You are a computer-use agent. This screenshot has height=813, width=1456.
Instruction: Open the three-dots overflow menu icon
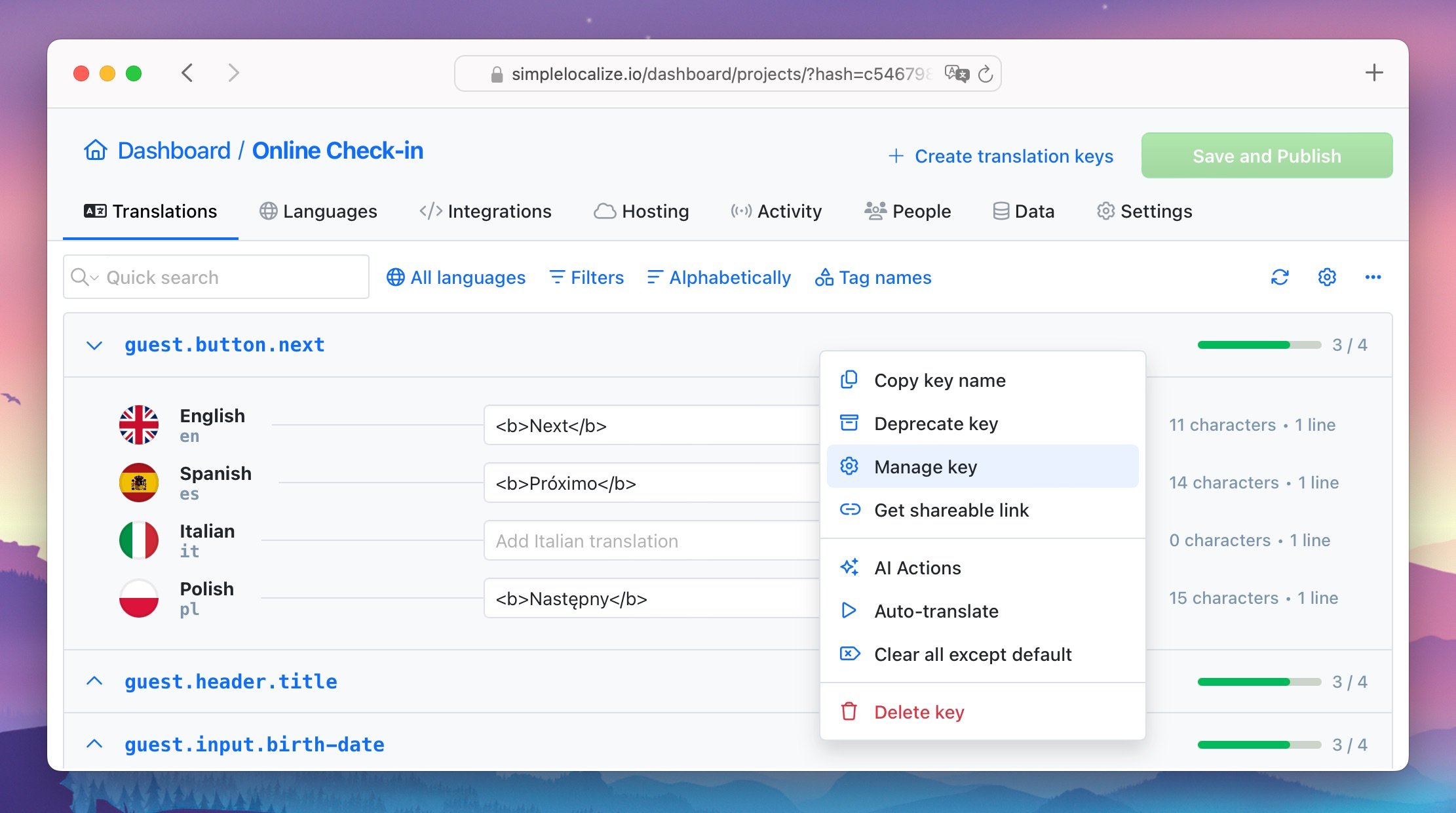(x=1373, y=277)
